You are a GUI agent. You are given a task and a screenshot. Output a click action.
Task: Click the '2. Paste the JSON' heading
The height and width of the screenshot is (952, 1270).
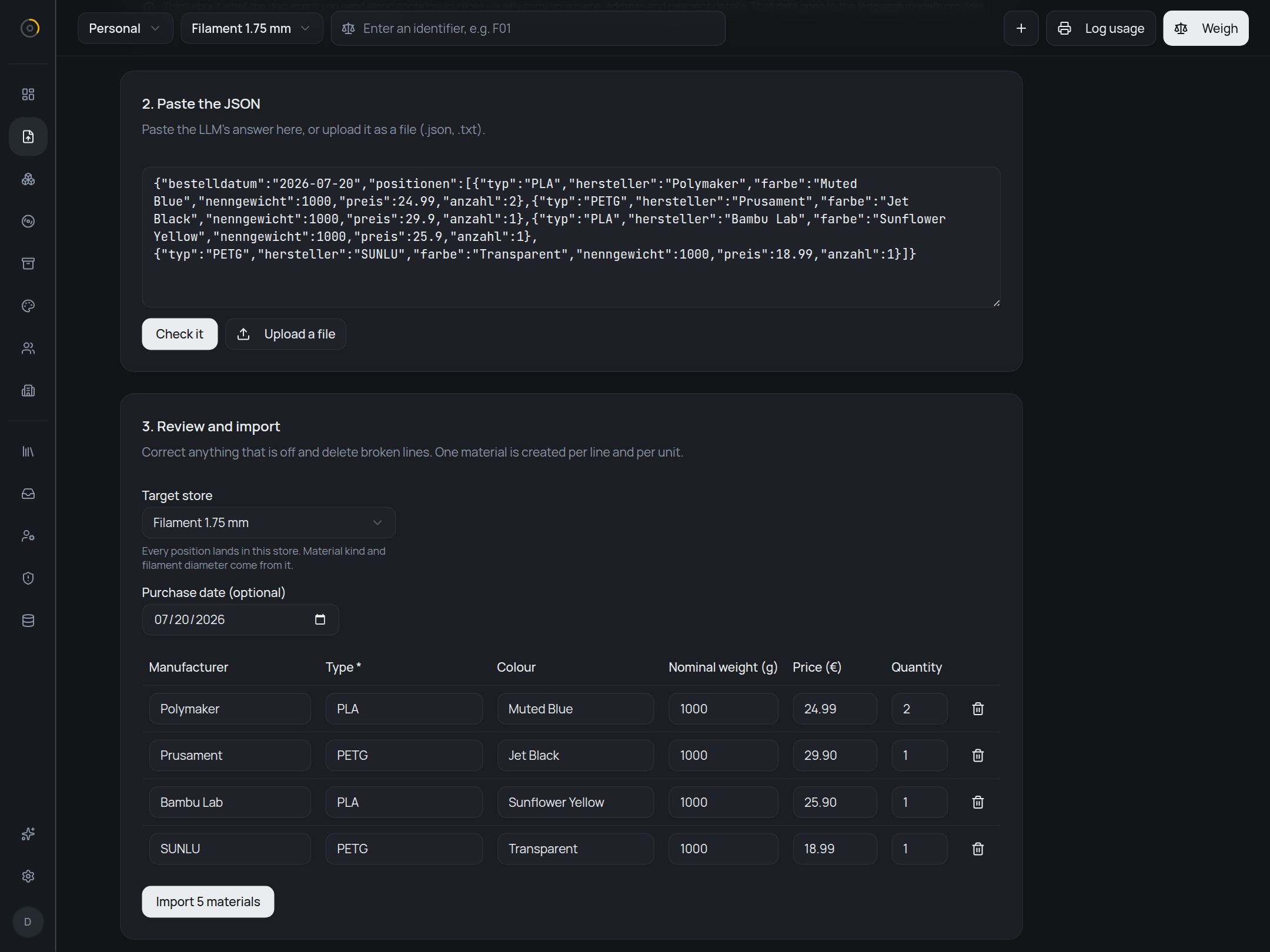point(201,104)
